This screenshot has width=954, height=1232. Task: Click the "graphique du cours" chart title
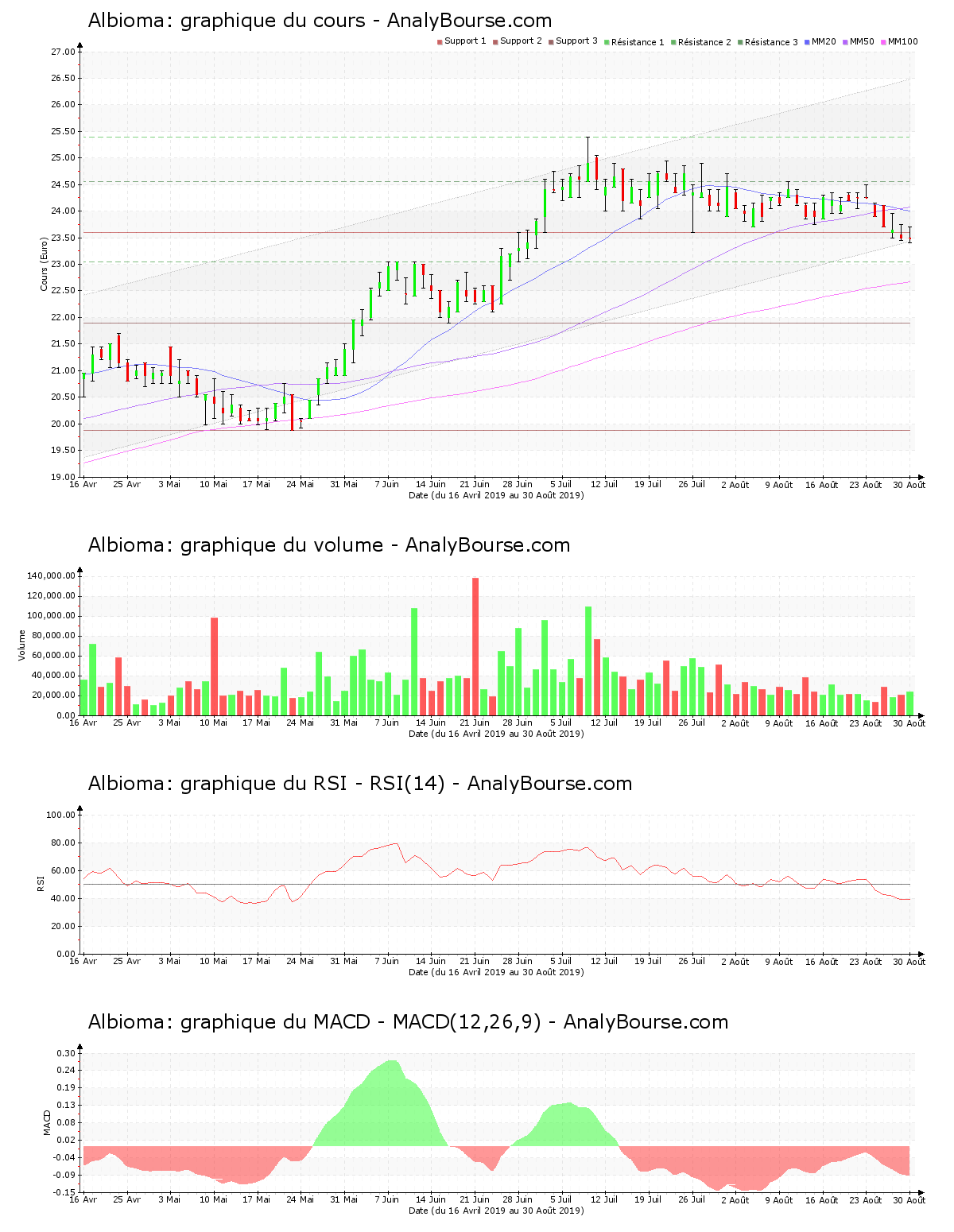(320, 21)
